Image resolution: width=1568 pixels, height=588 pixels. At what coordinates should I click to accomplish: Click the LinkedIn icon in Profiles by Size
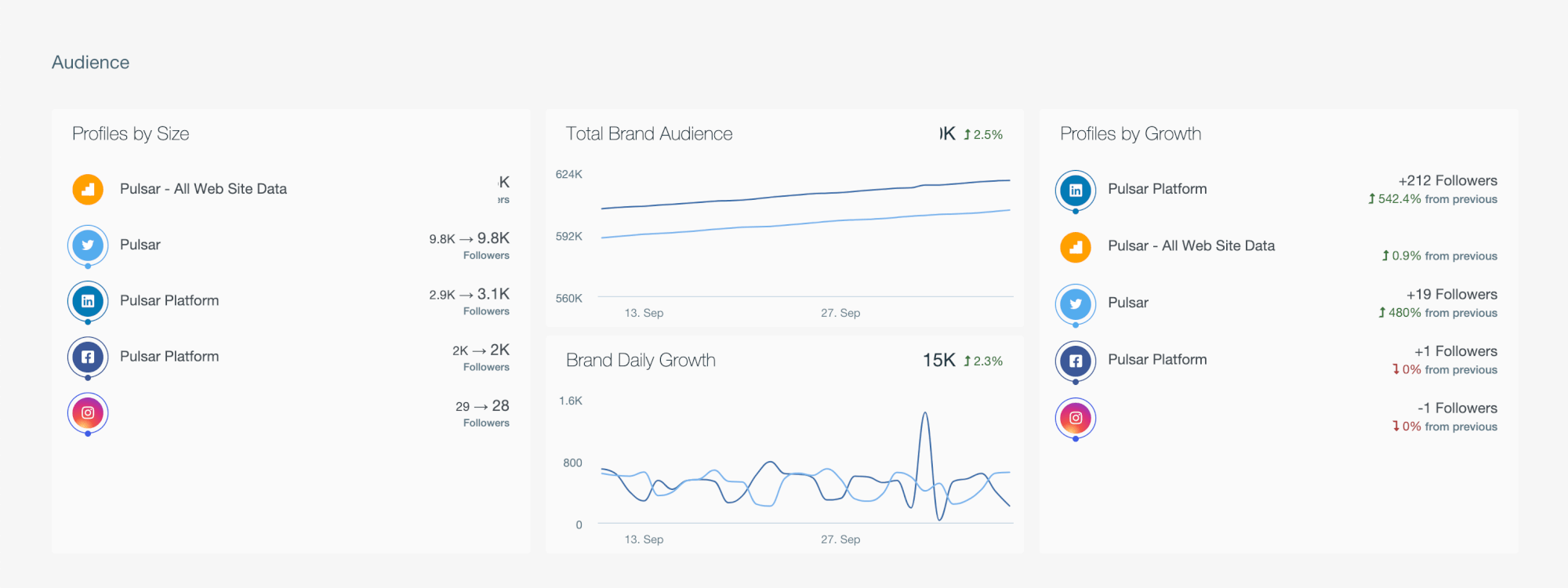coord(88,301)
